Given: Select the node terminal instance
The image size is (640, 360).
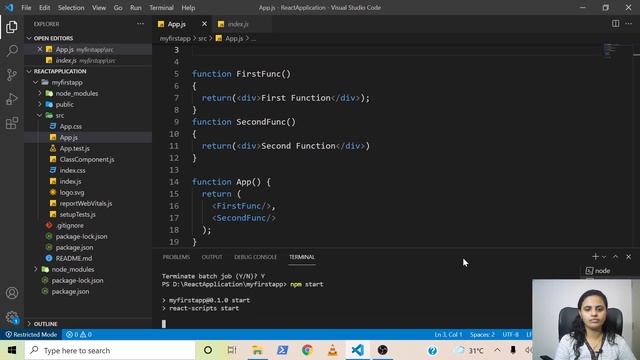Looking at the screenshot, I should 598,271.
